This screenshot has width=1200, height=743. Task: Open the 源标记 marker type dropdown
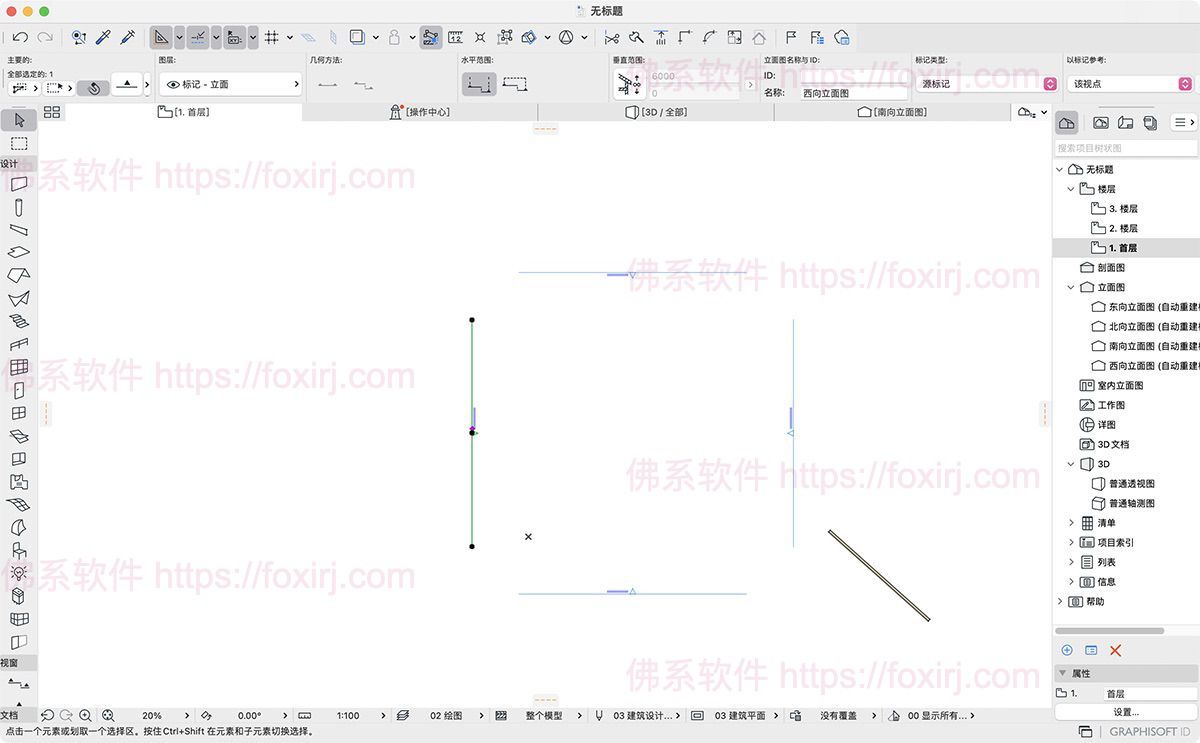tap(985, 84)
